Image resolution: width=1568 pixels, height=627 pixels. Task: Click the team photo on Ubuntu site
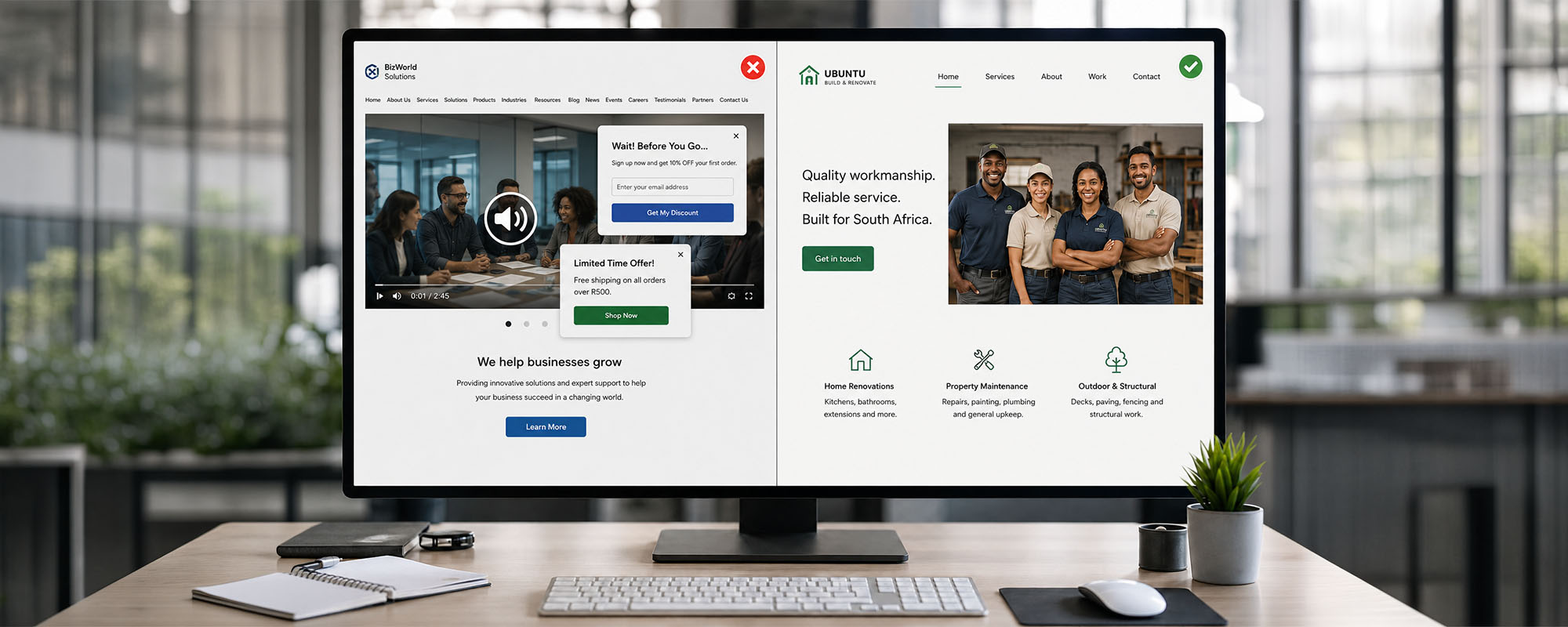click(1076, 214)
